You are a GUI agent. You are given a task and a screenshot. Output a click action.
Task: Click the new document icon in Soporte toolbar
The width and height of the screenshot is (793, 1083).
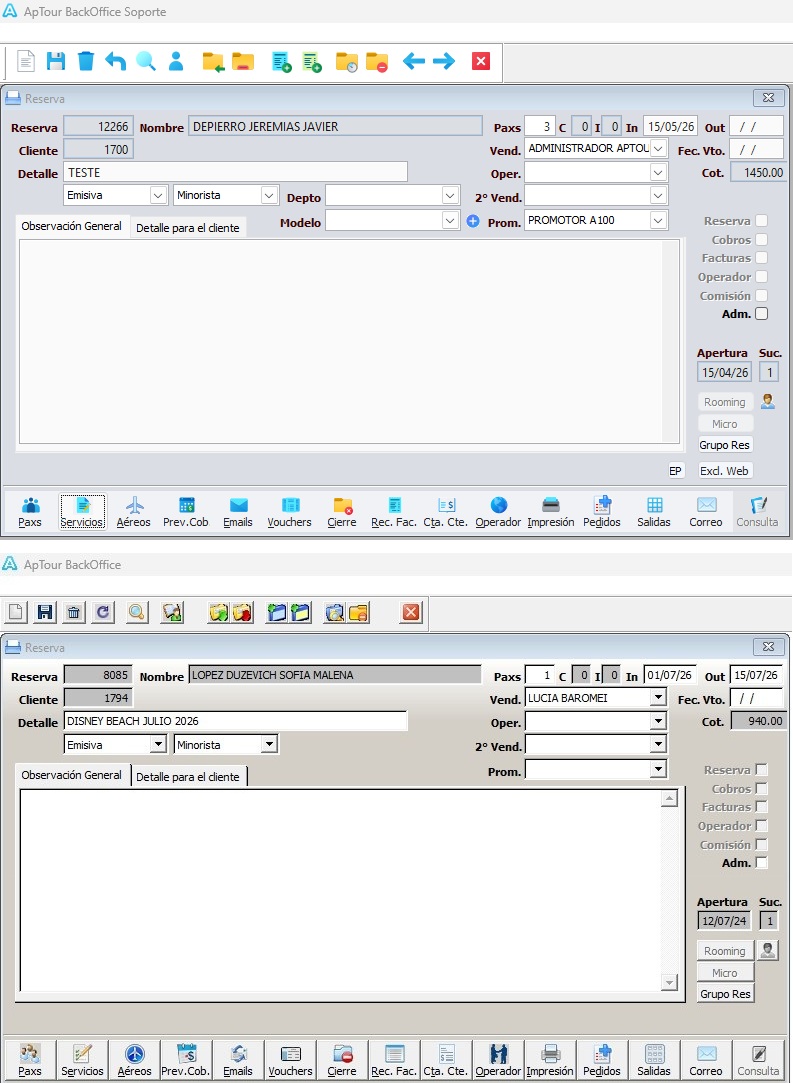(x=26, y=61)
